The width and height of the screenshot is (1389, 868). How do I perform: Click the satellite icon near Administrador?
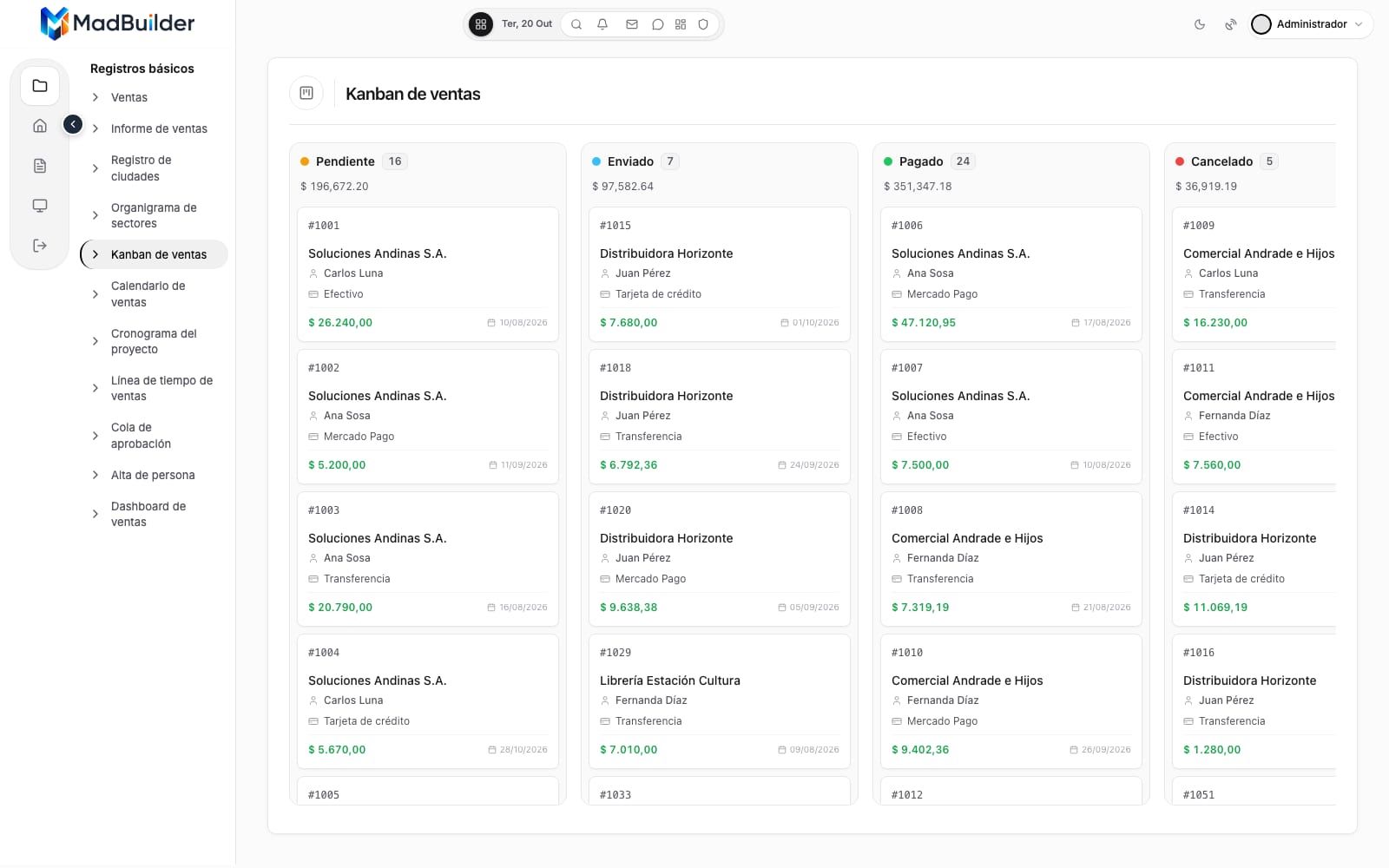(x=1230, y=24)
